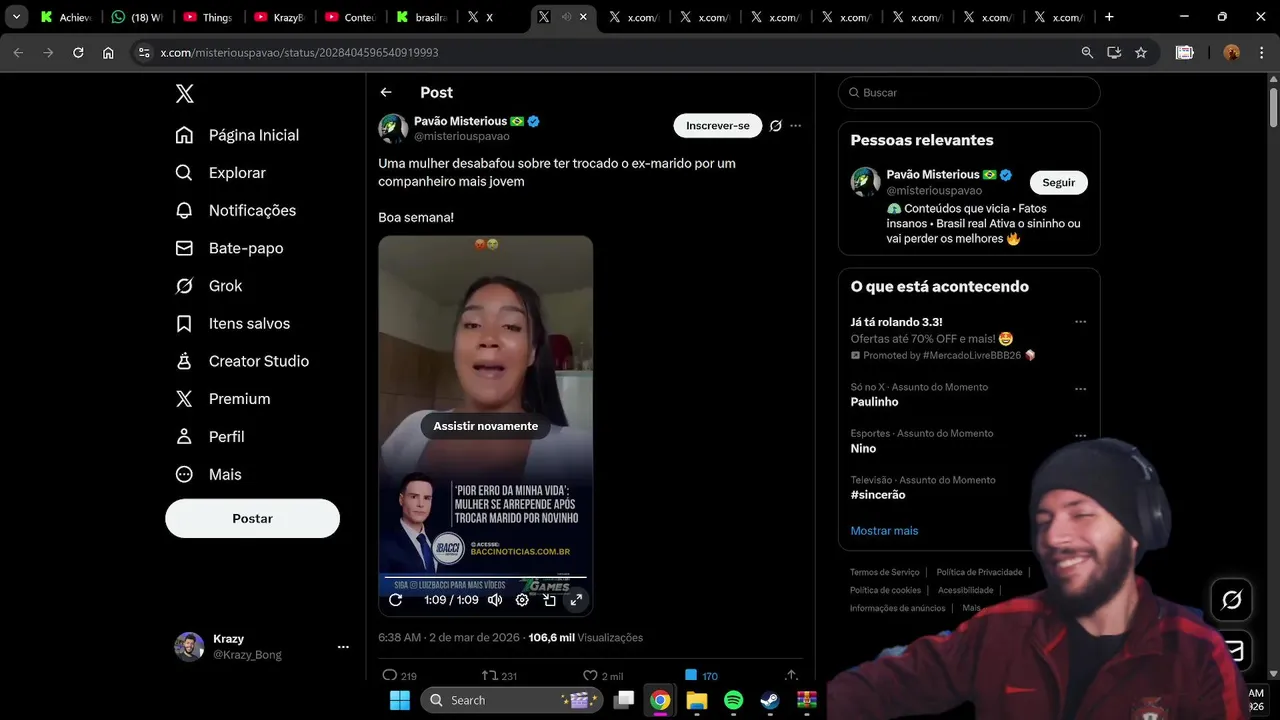
Task: Click the Buscar search field
Action: pos(969,92)
